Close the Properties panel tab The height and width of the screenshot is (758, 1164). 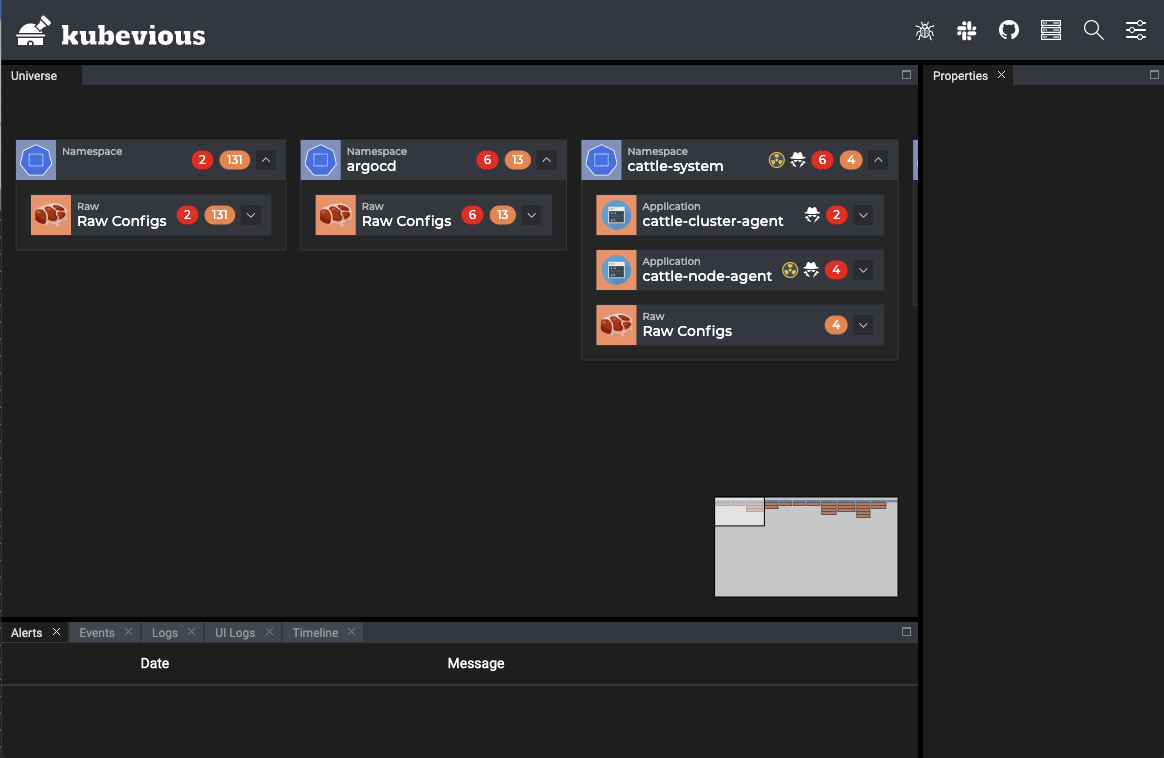[x=1001, y=75]
